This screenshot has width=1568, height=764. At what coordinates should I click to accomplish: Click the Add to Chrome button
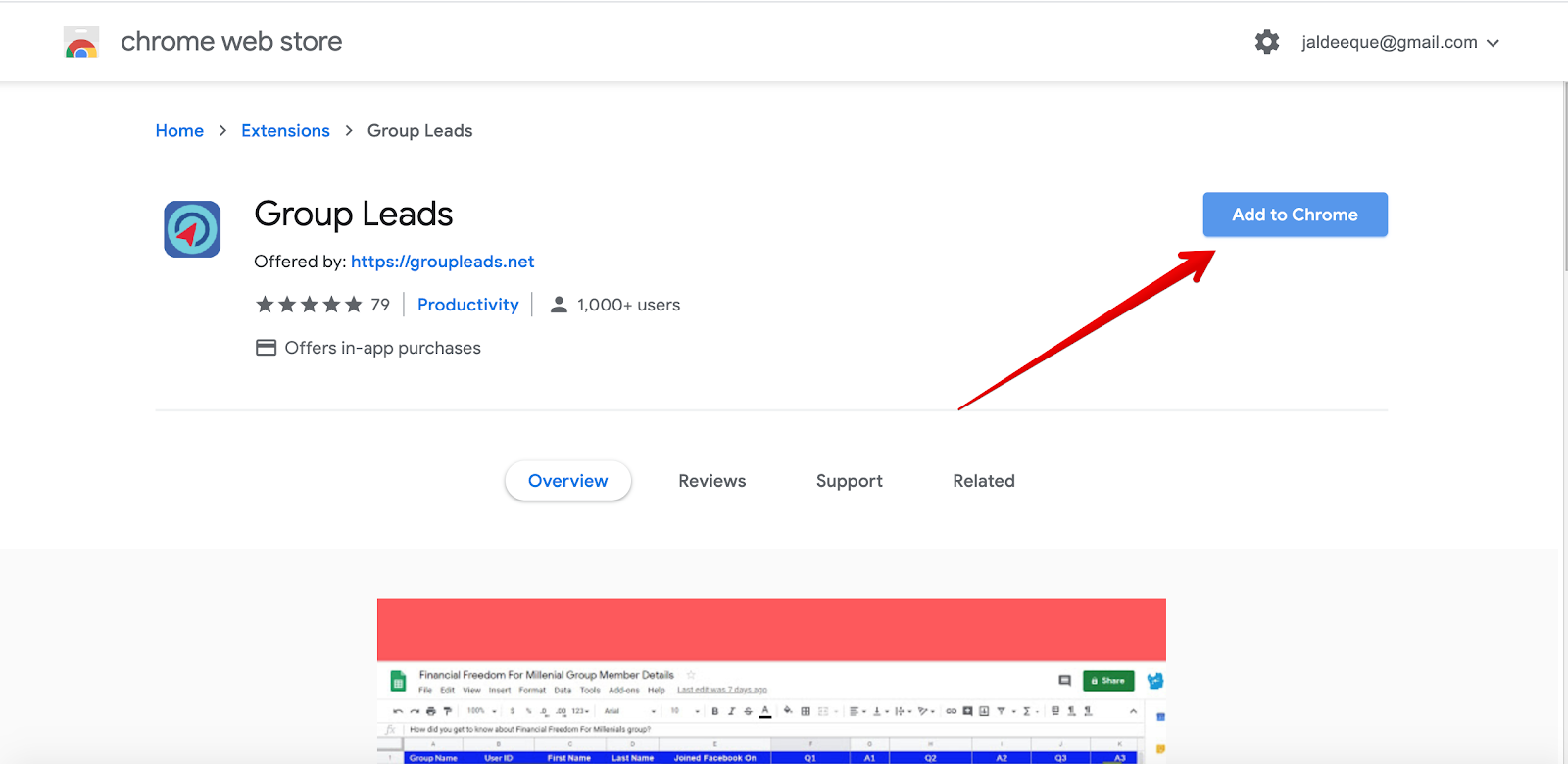[1295, 215]
